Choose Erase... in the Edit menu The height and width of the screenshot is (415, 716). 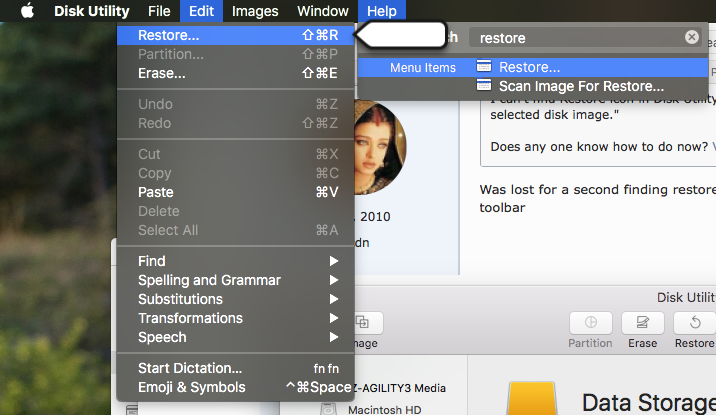[x=236, y=73]
